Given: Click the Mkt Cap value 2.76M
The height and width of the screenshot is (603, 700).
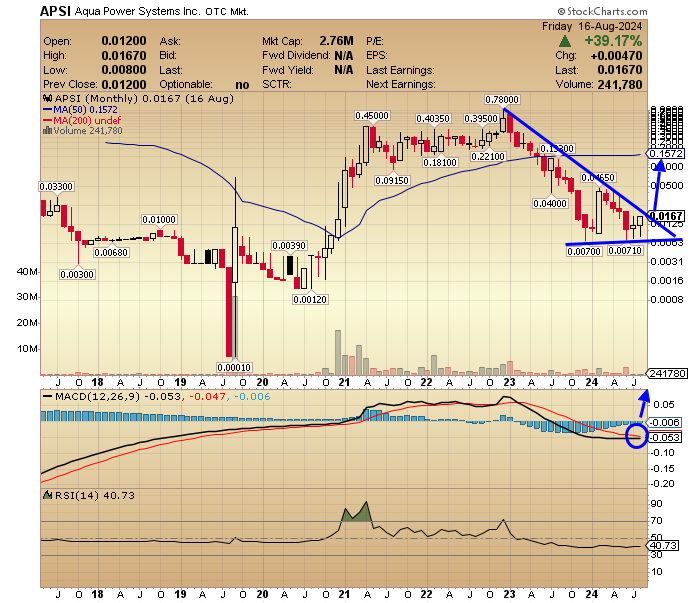Looking at the screenshot, I should 336,41.
